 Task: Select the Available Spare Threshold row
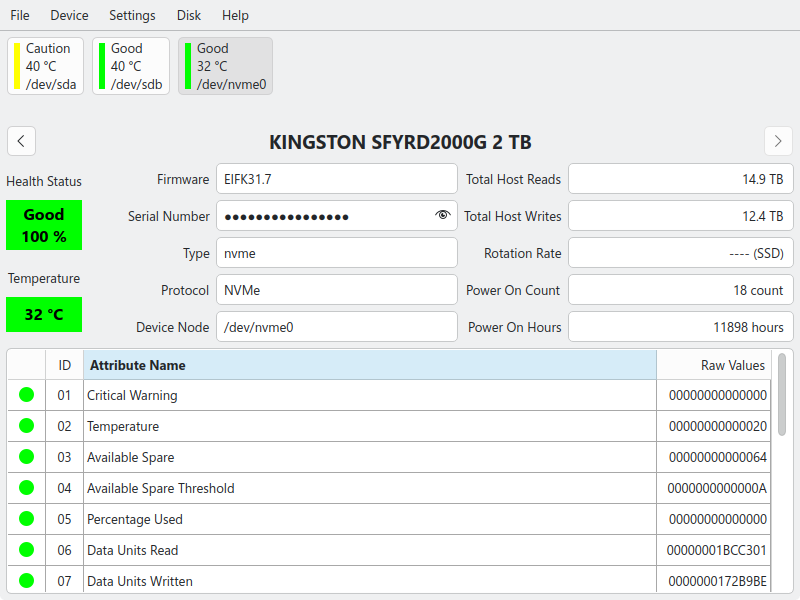click(x=389, y=488)
